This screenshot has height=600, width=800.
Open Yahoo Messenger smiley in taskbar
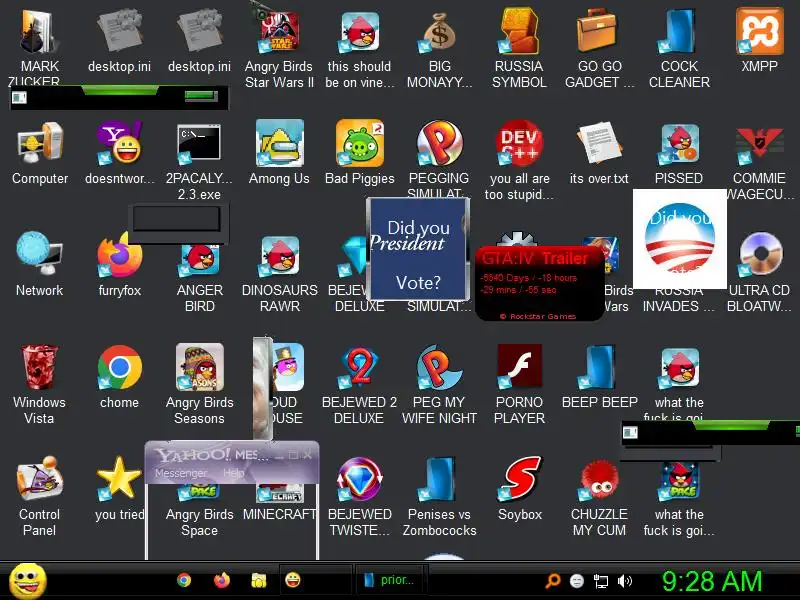click(293, 580)
